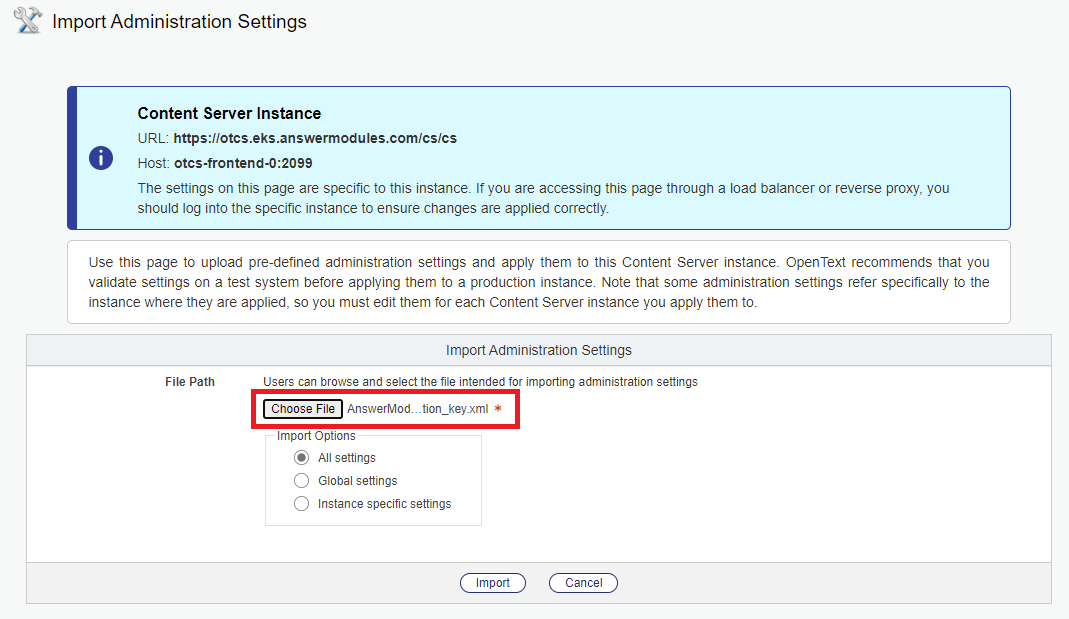Click the Import Administration Settings page title icon
Viewport: 1069px width, 619px height.
[x=27, y=20]
